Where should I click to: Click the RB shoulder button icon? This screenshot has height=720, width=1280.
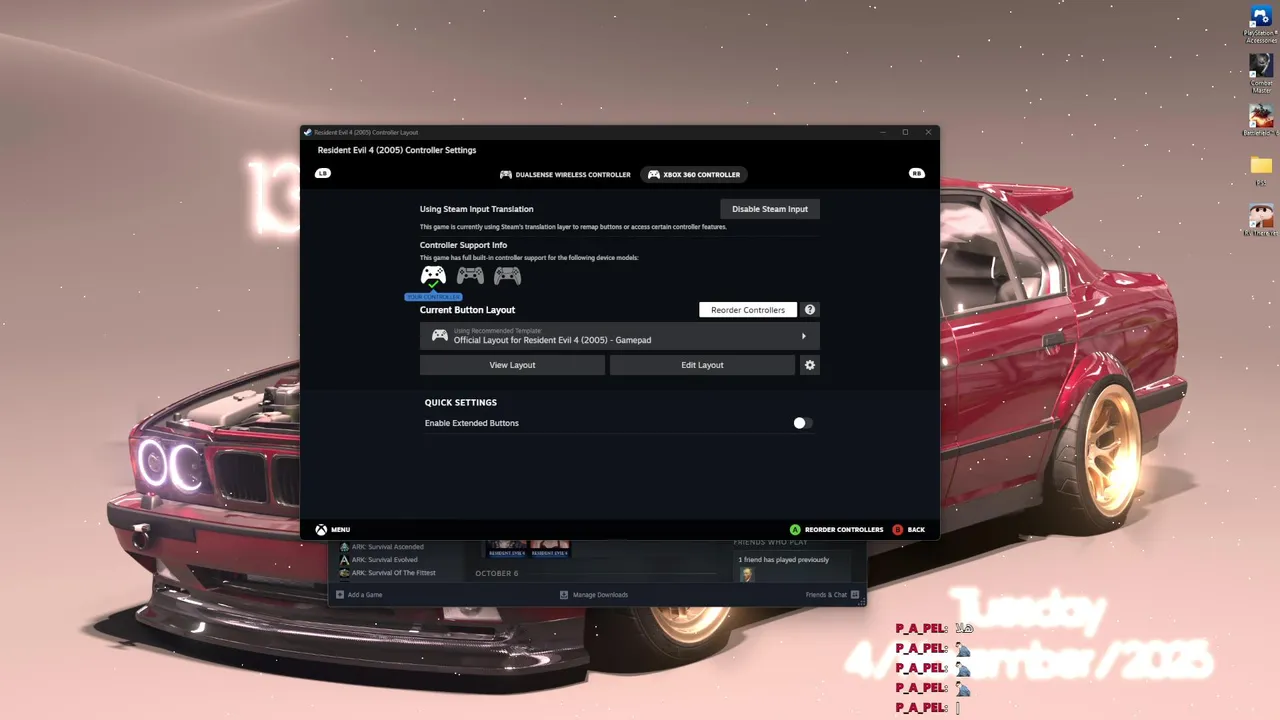[x=916, y=173]
